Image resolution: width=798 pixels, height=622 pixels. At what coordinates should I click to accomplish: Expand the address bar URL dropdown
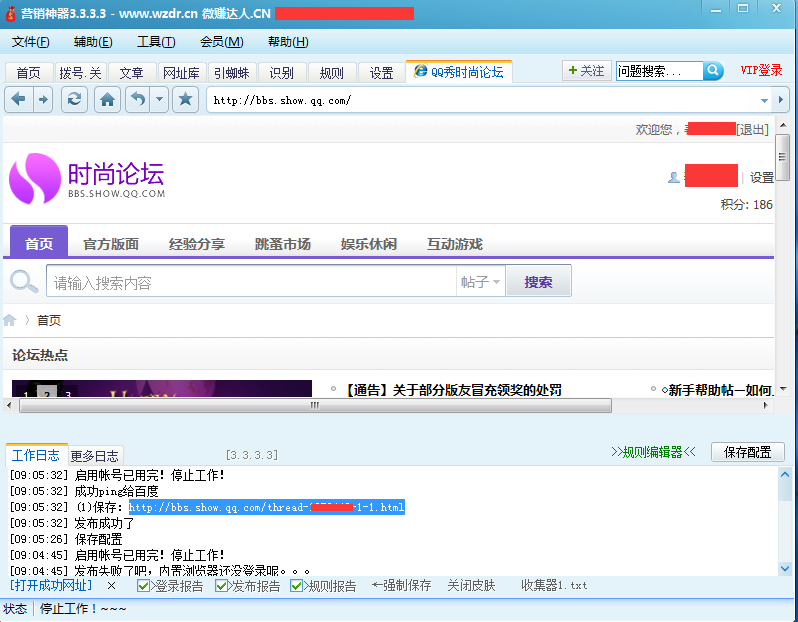point(764,100)
